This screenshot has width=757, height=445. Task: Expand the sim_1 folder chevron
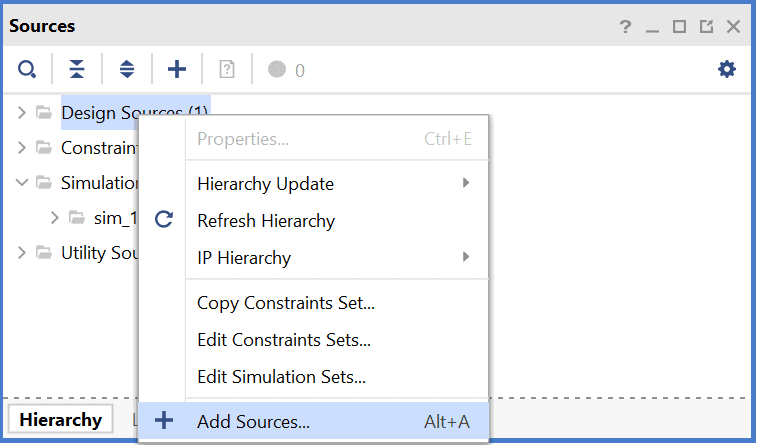coord(55,218)
